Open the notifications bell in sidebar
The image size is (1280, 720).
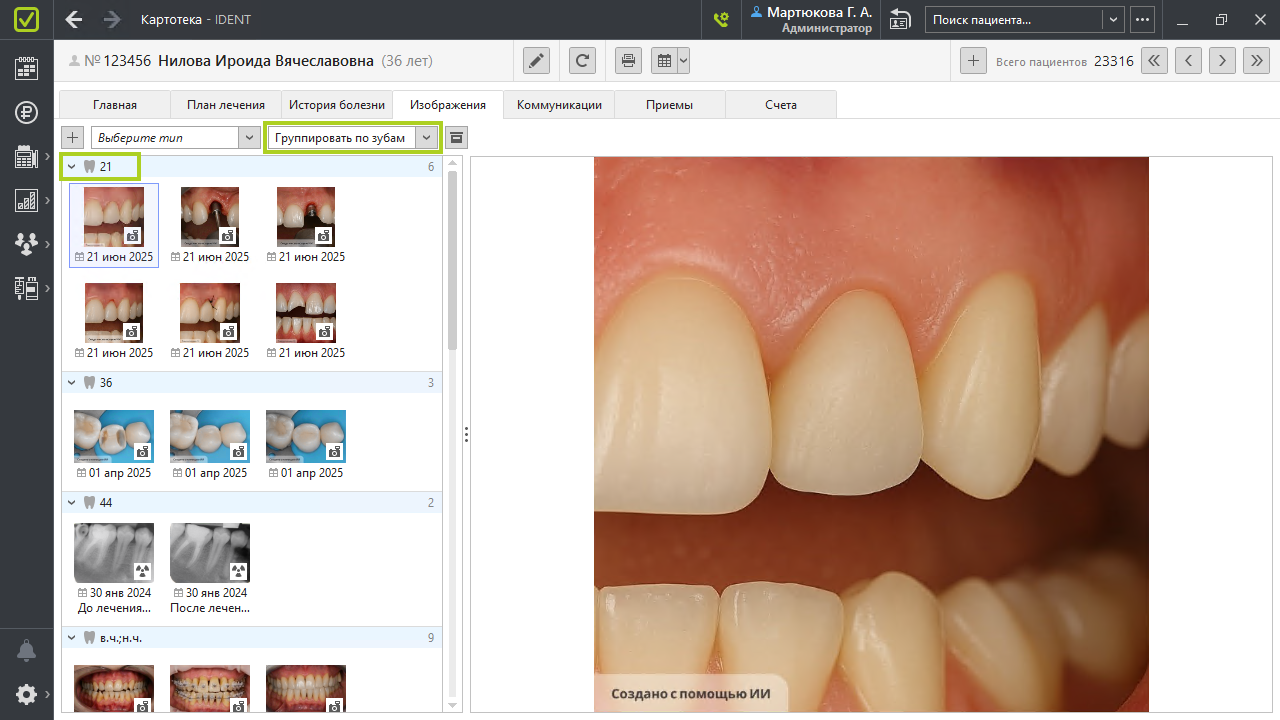26,651
